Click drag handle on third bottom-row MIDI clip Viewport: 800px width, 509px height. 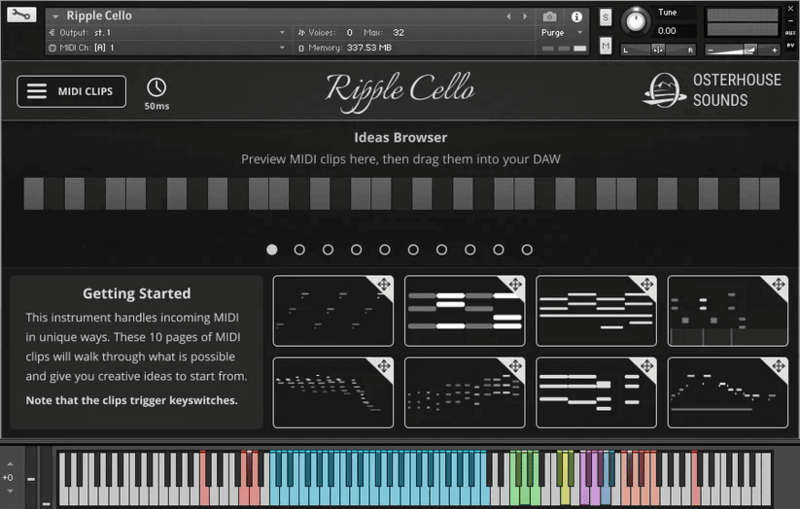point(647,366)
